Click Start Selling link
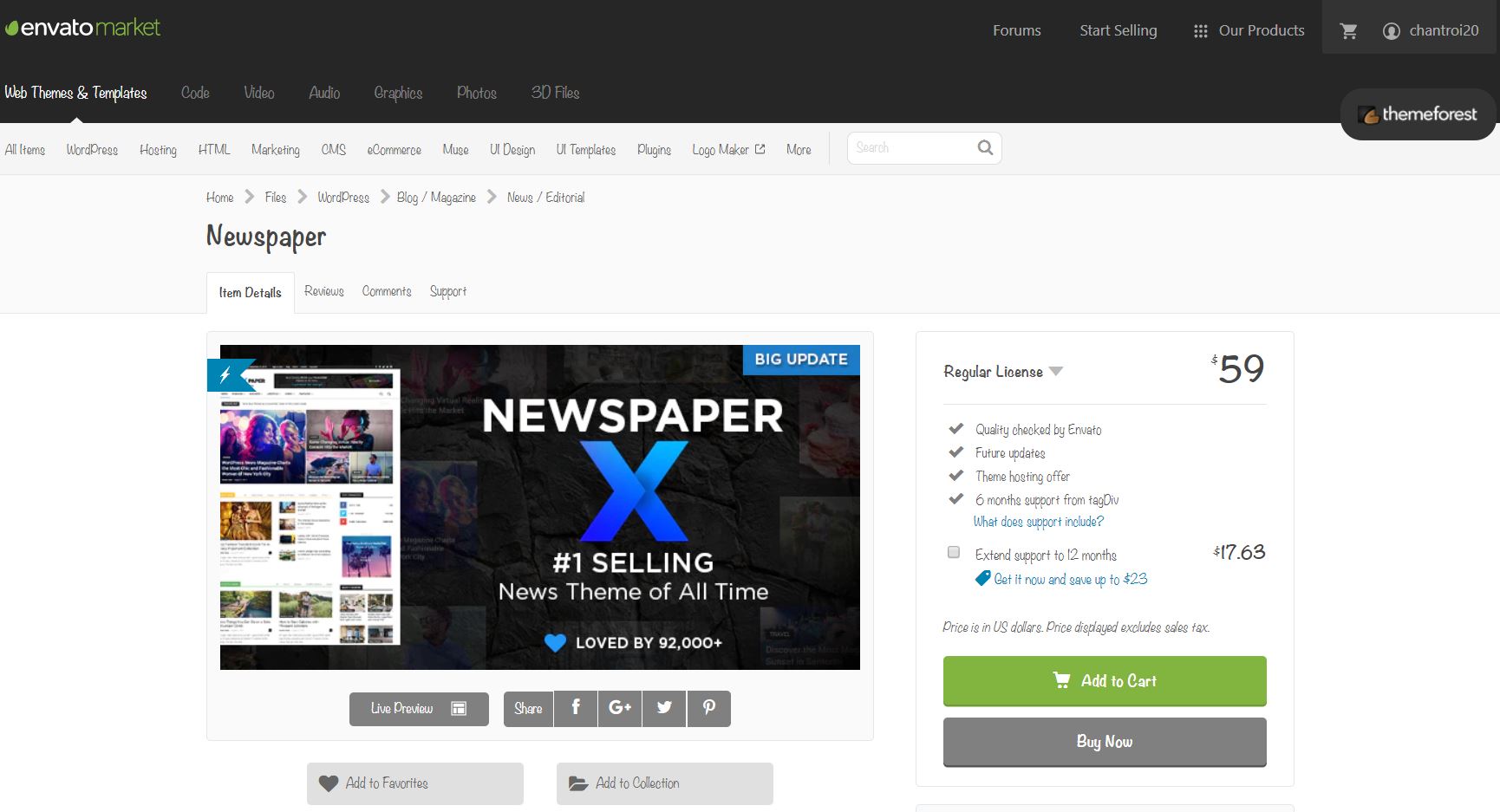Screen dimensions: 1500x812 click(x=1118, y=30)
